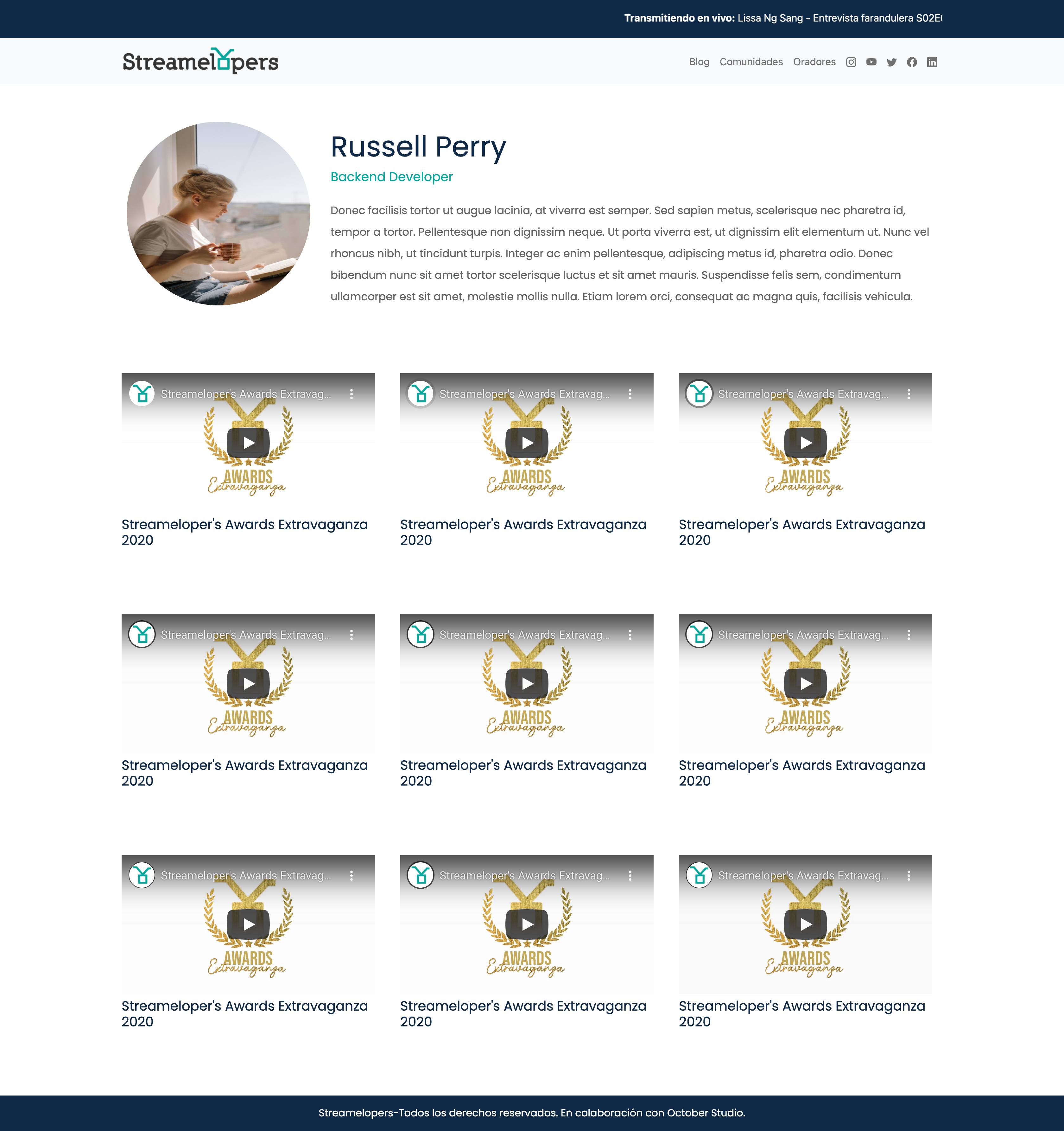Open the YouTube icon in header

point(871,62)
